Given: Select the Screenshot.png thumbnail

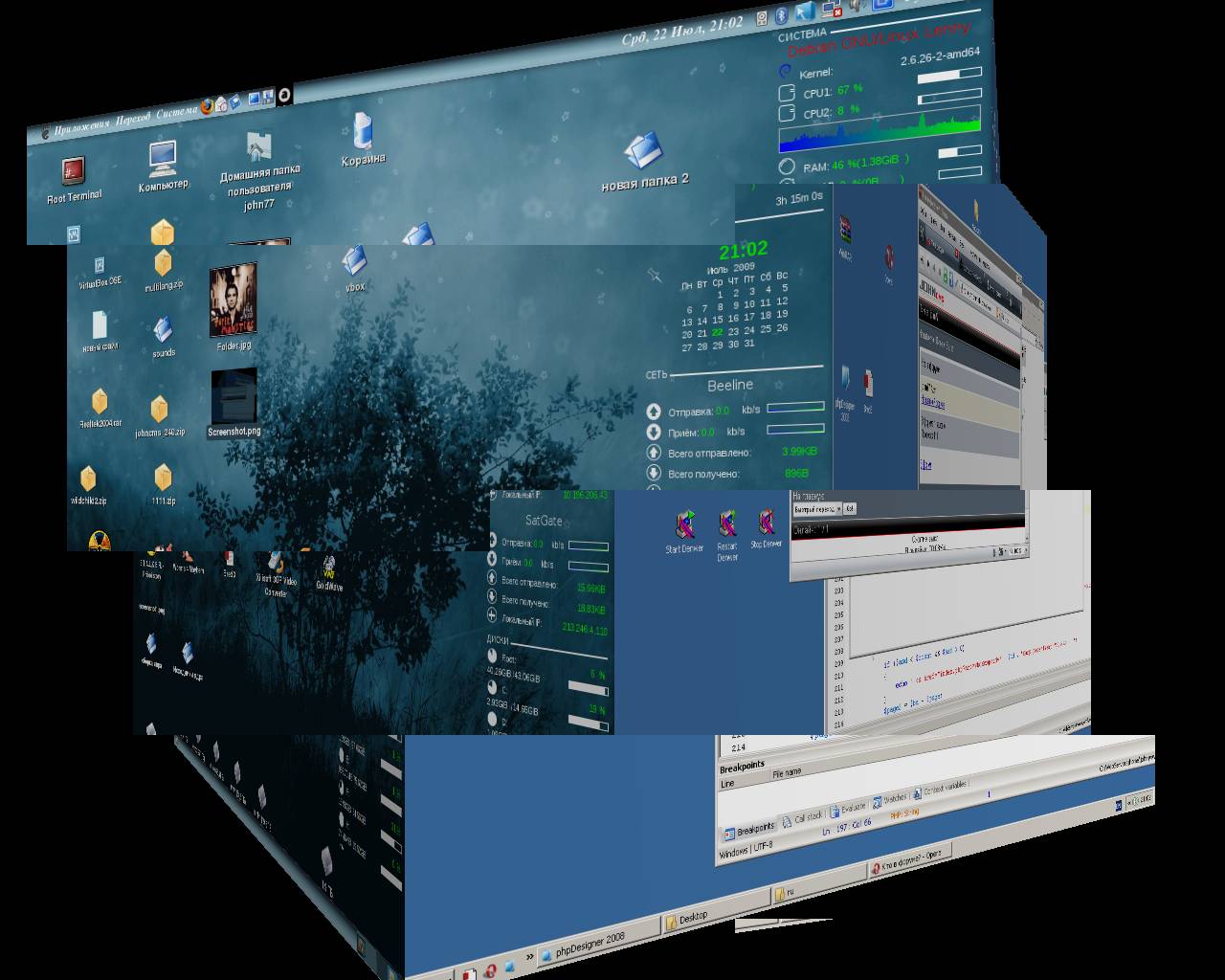Looking at the screenshot, I should click(x=234, y=404).
